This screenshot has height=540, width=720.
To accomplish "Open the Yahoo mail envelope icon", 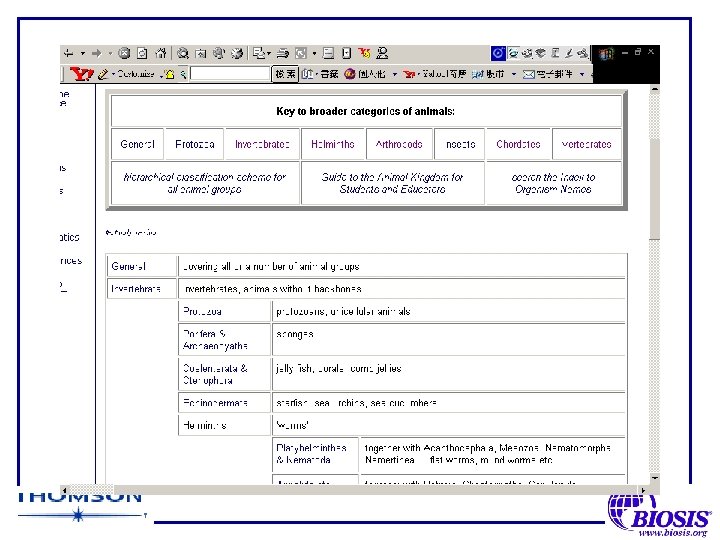I will tap(529, 74).
